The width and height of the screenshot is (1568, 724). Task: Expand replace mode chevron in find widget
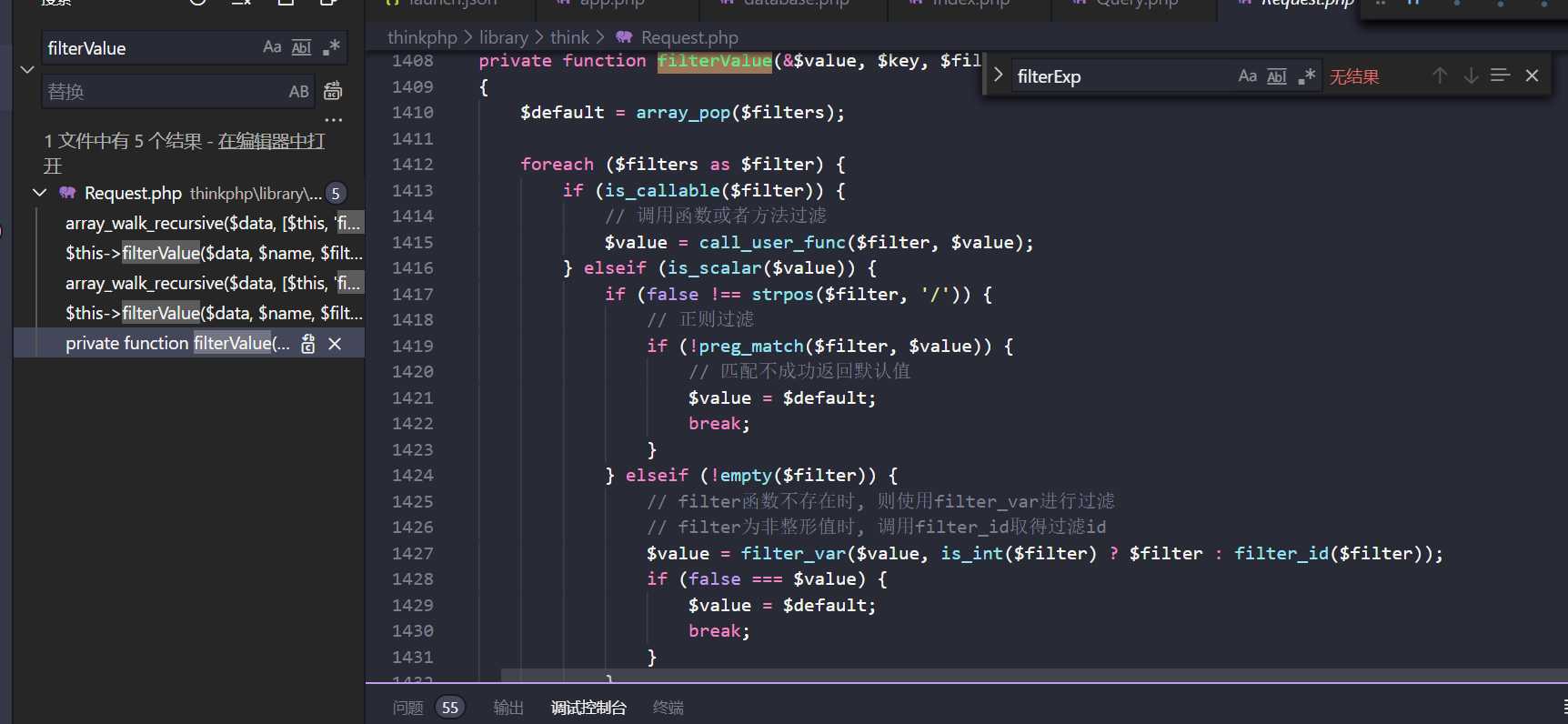(998, 75)
